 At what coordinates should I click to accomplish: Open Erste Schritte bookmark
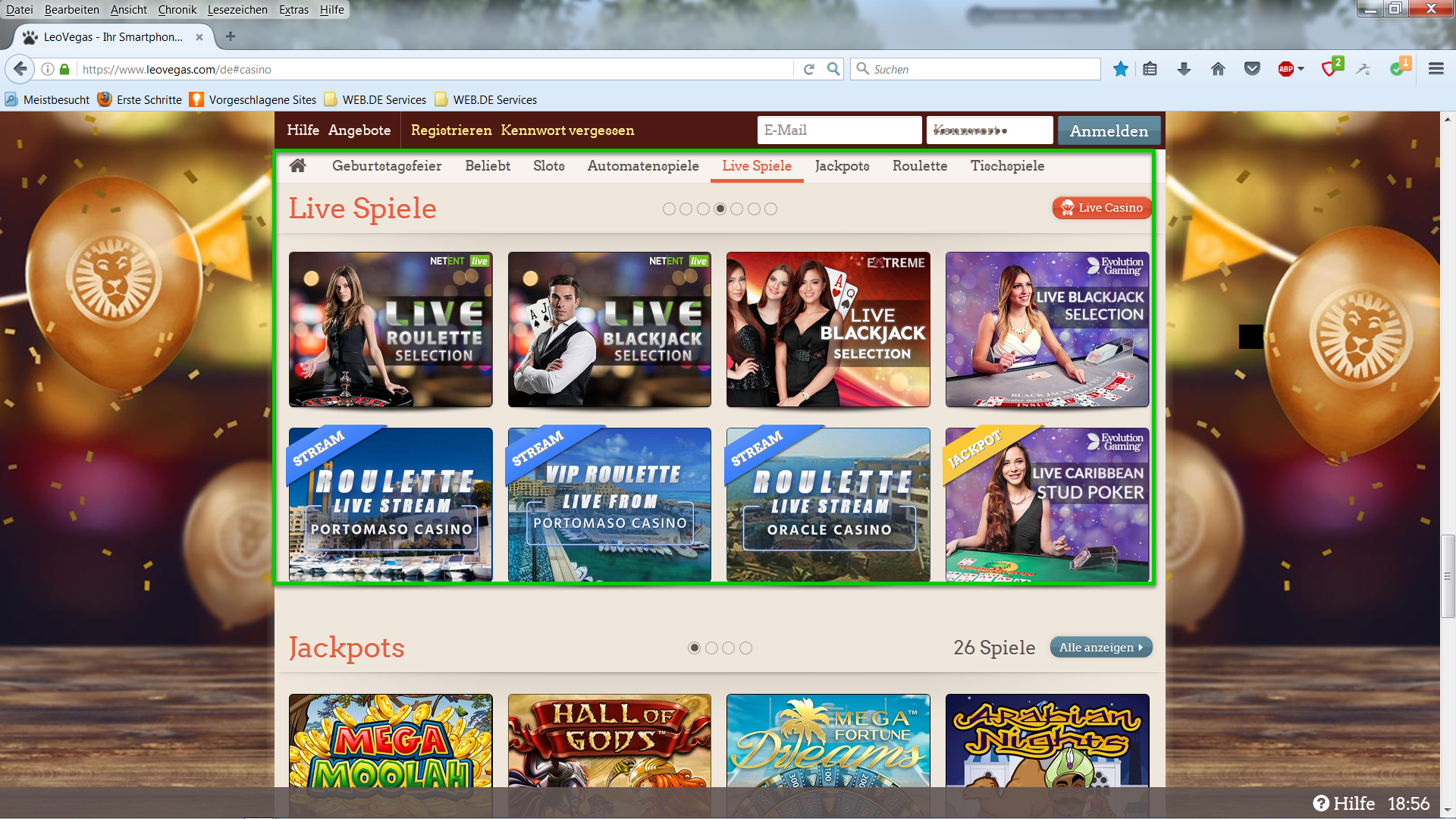(140, 99)
